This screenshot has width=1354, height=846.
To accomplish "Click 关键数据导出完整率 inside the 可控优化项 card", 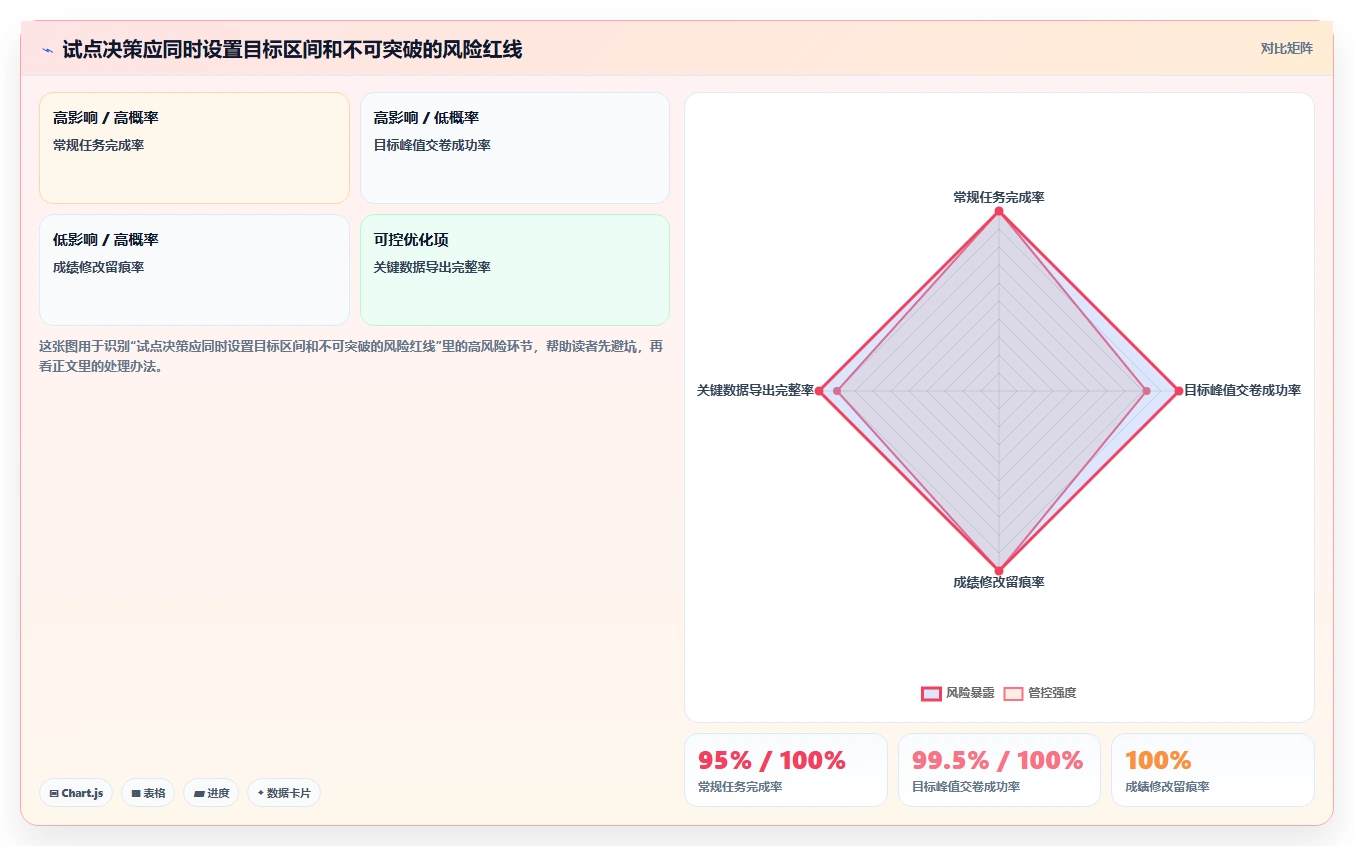I will tap(432, 267).
